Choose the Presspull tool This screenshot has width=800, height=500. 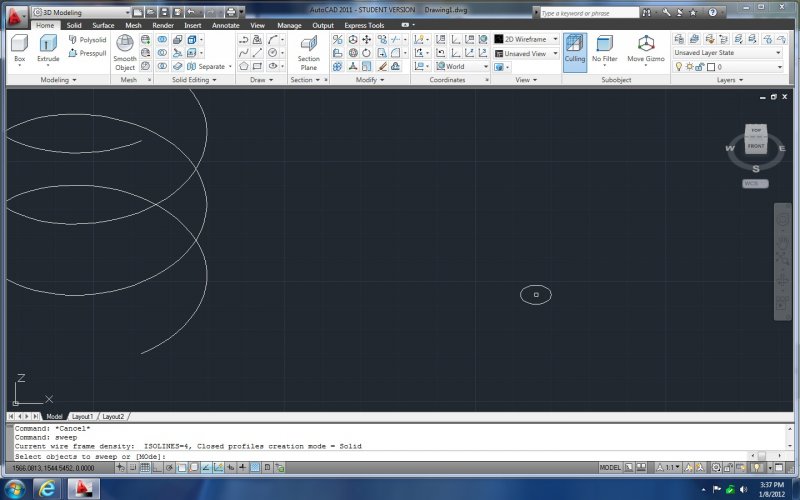(x=87, y=53)
